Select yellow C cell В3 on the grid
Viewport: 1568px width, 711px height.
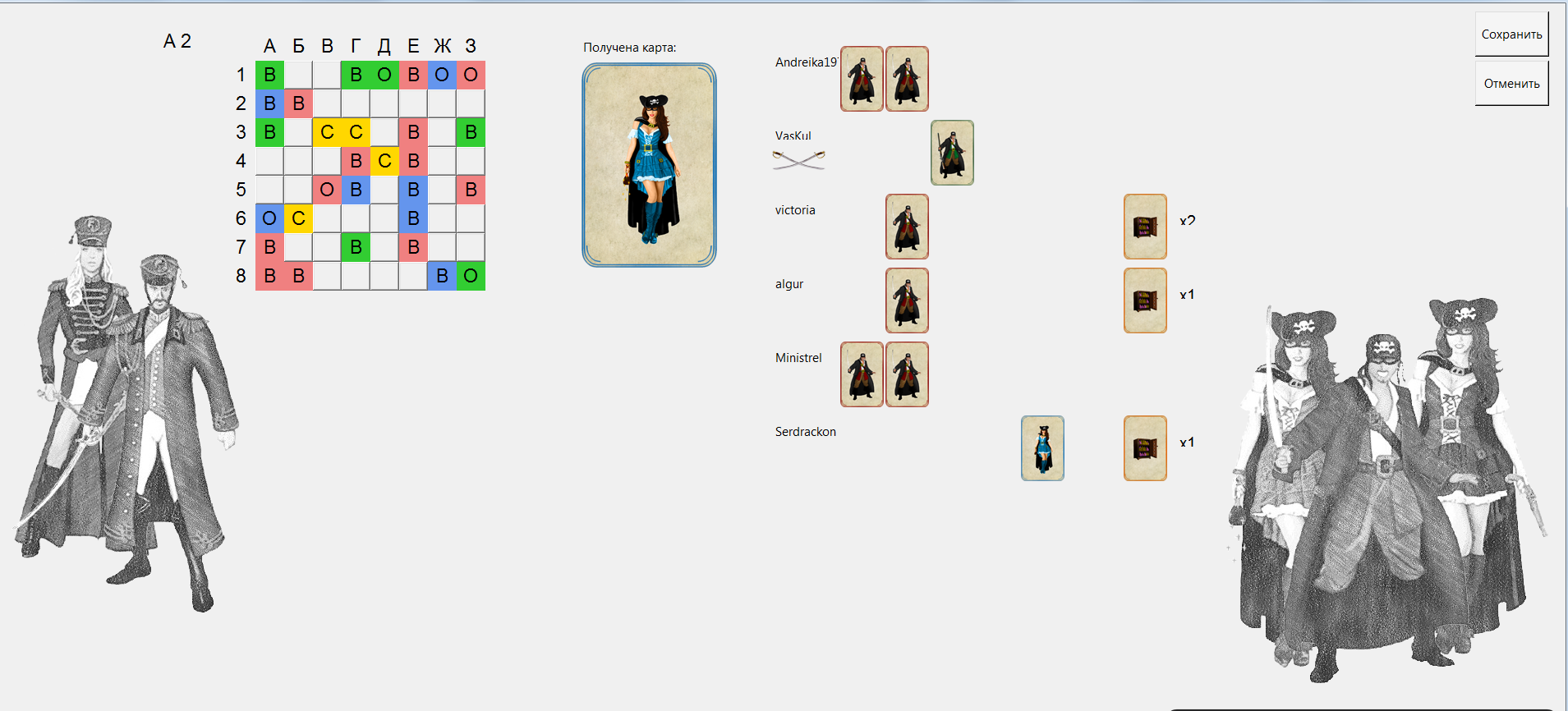(327, 132)
